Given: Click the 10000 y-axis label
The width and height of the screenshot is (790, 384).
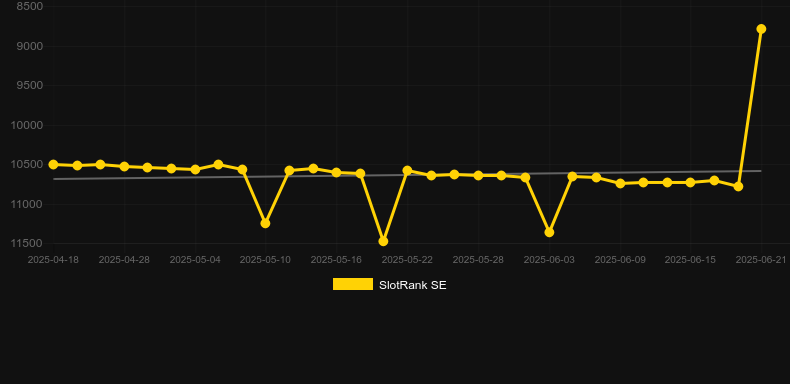Looking at the screenshot, I should [x=27, y=125].
